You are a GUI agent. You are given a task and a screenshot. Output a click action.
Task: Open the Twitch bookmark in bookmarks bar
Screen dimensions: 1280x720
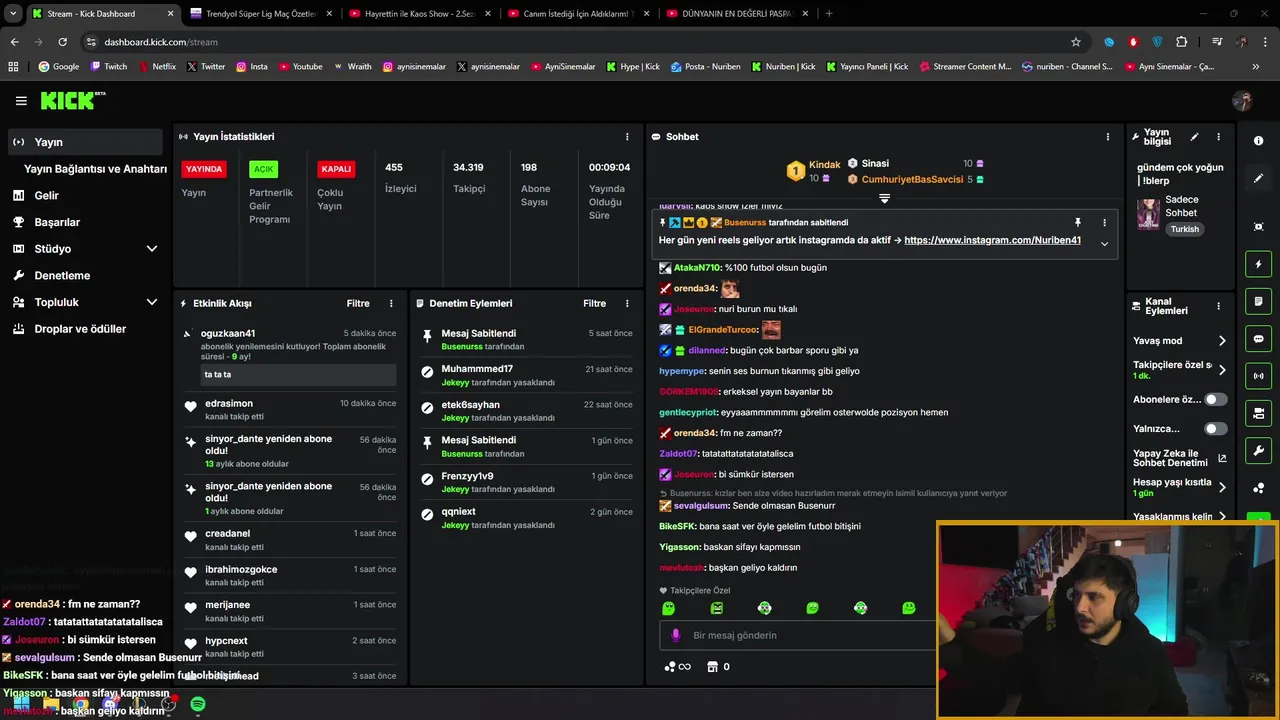(109, 67)
